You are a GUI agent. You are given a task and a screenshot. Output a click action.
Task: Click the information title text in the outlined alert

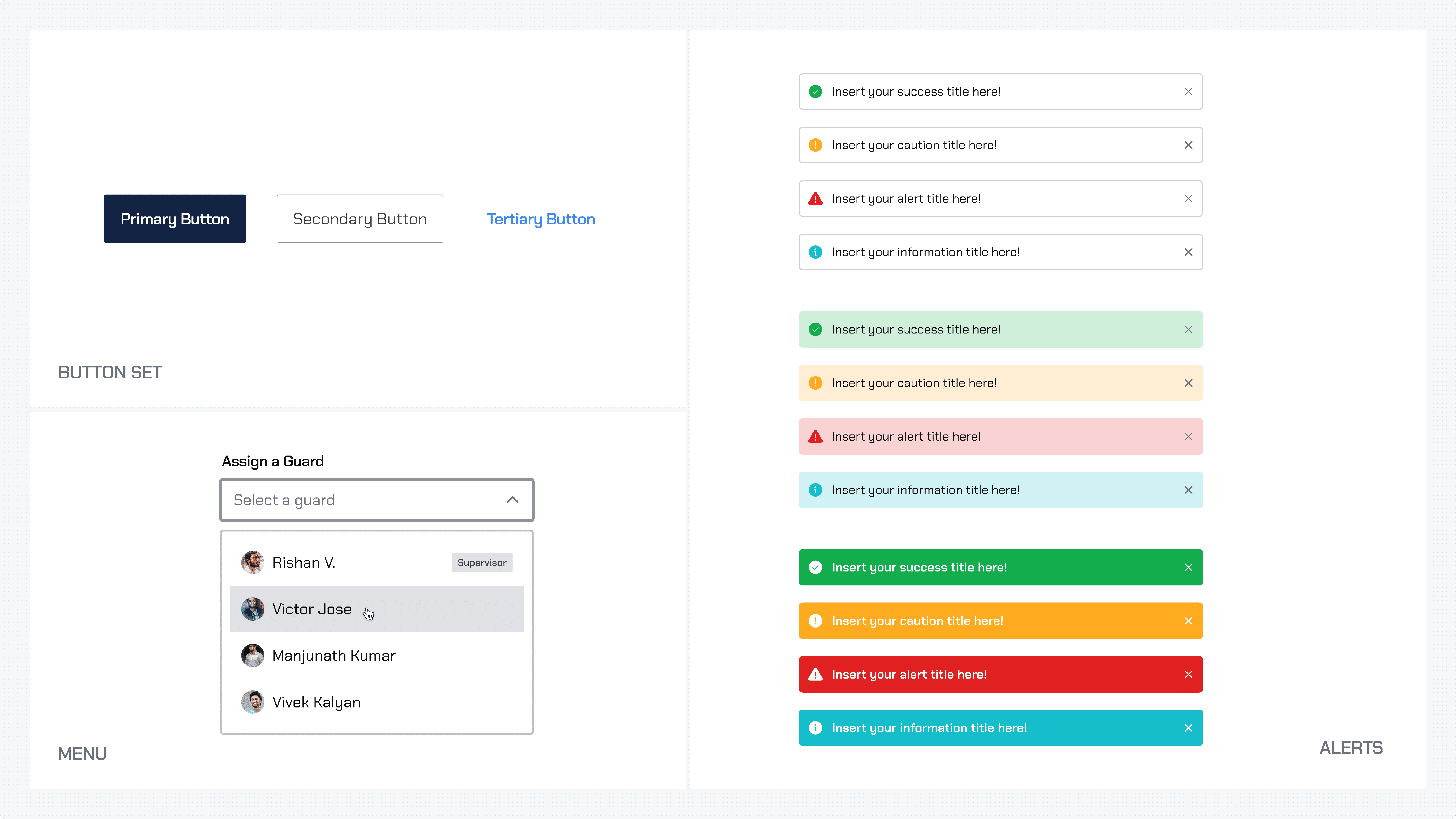[x=926, y=252]
